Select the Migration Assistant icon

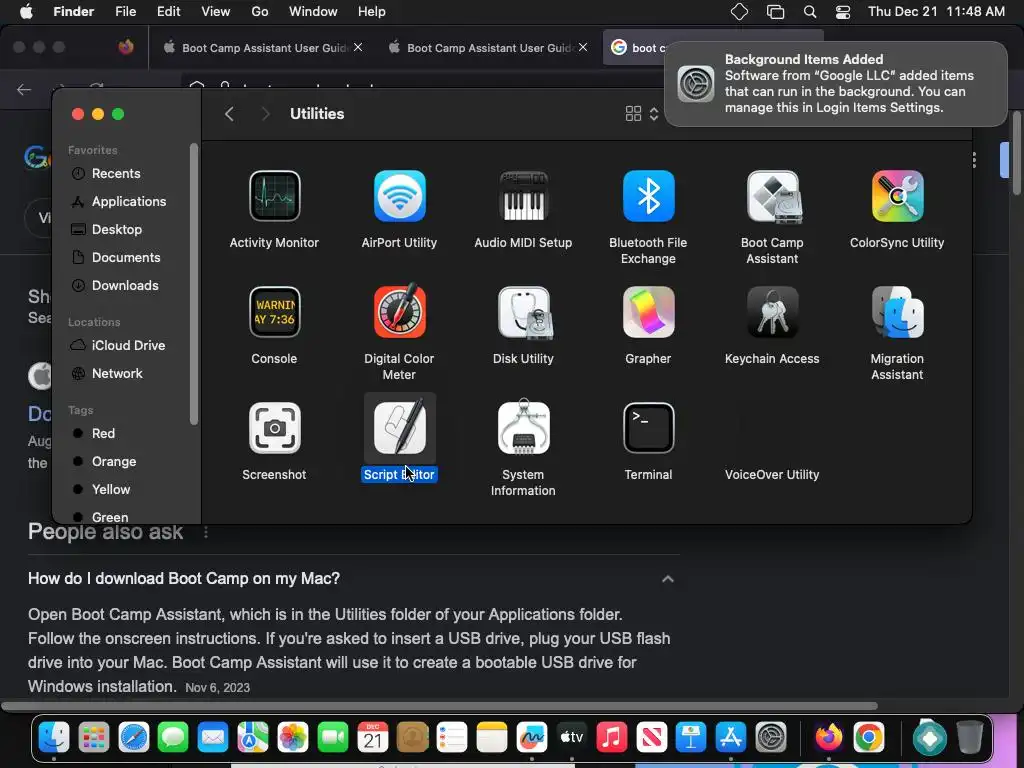point(897,312)
